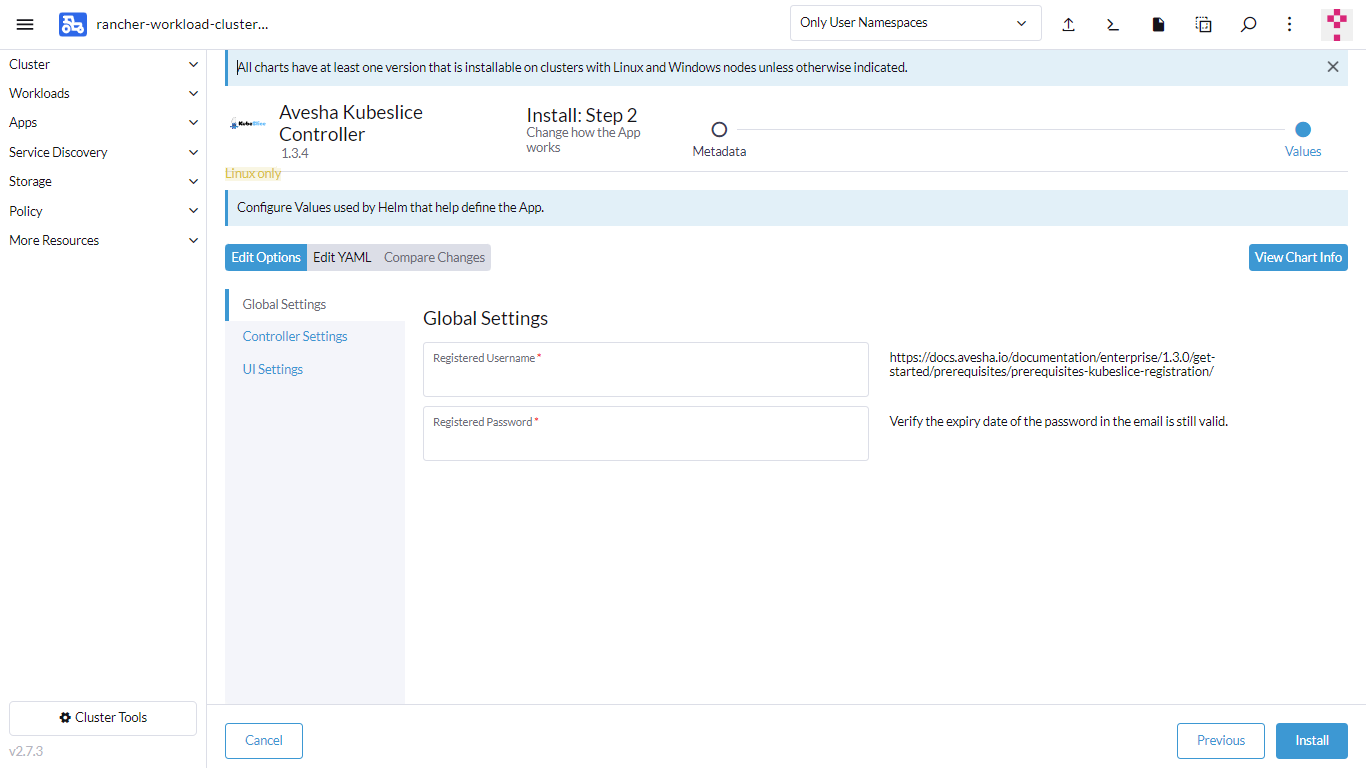
Task: Focus the Registered Password field
Action: [646, 434]
